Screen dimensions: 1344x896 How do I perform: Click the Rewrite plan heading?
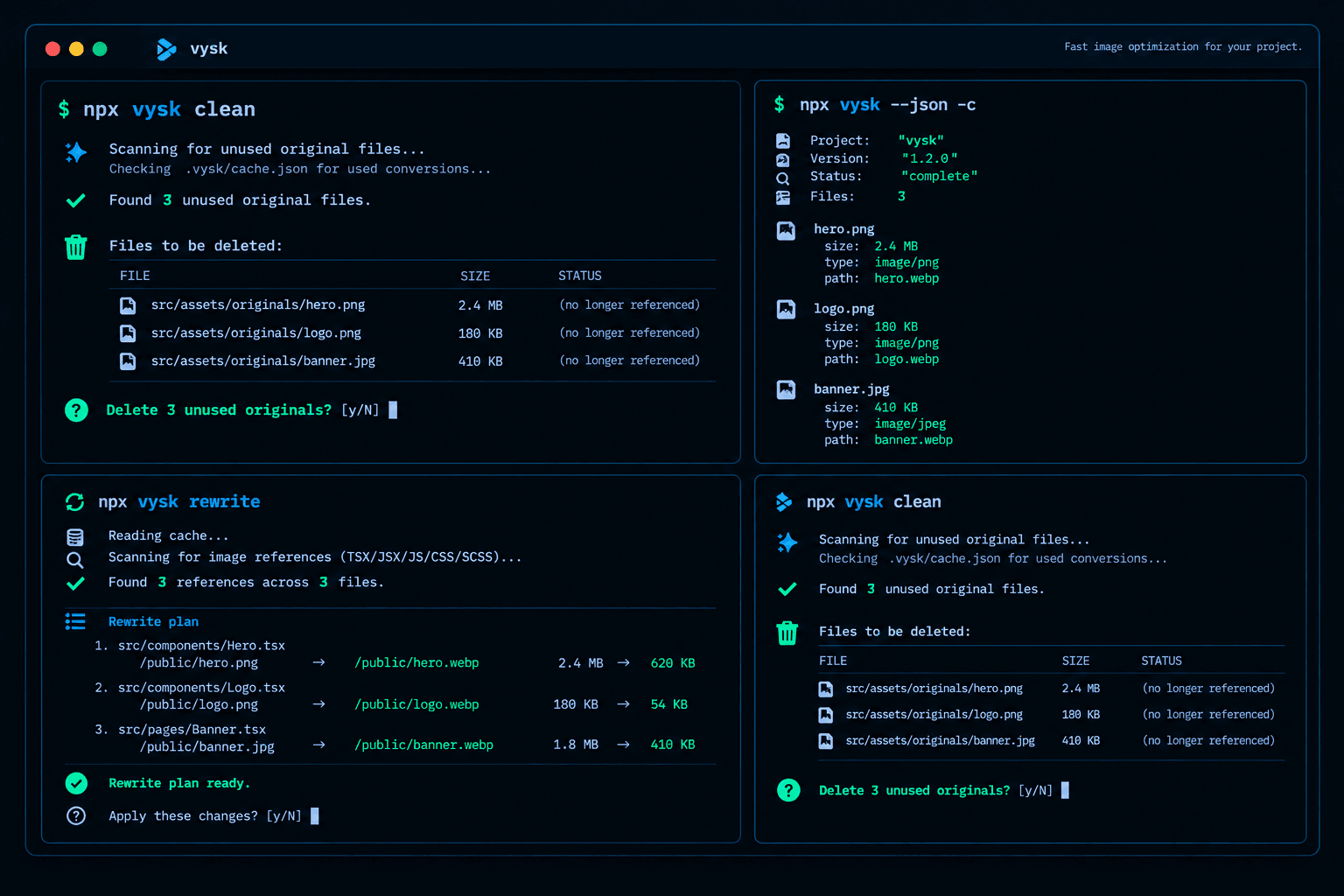(153, 621)
